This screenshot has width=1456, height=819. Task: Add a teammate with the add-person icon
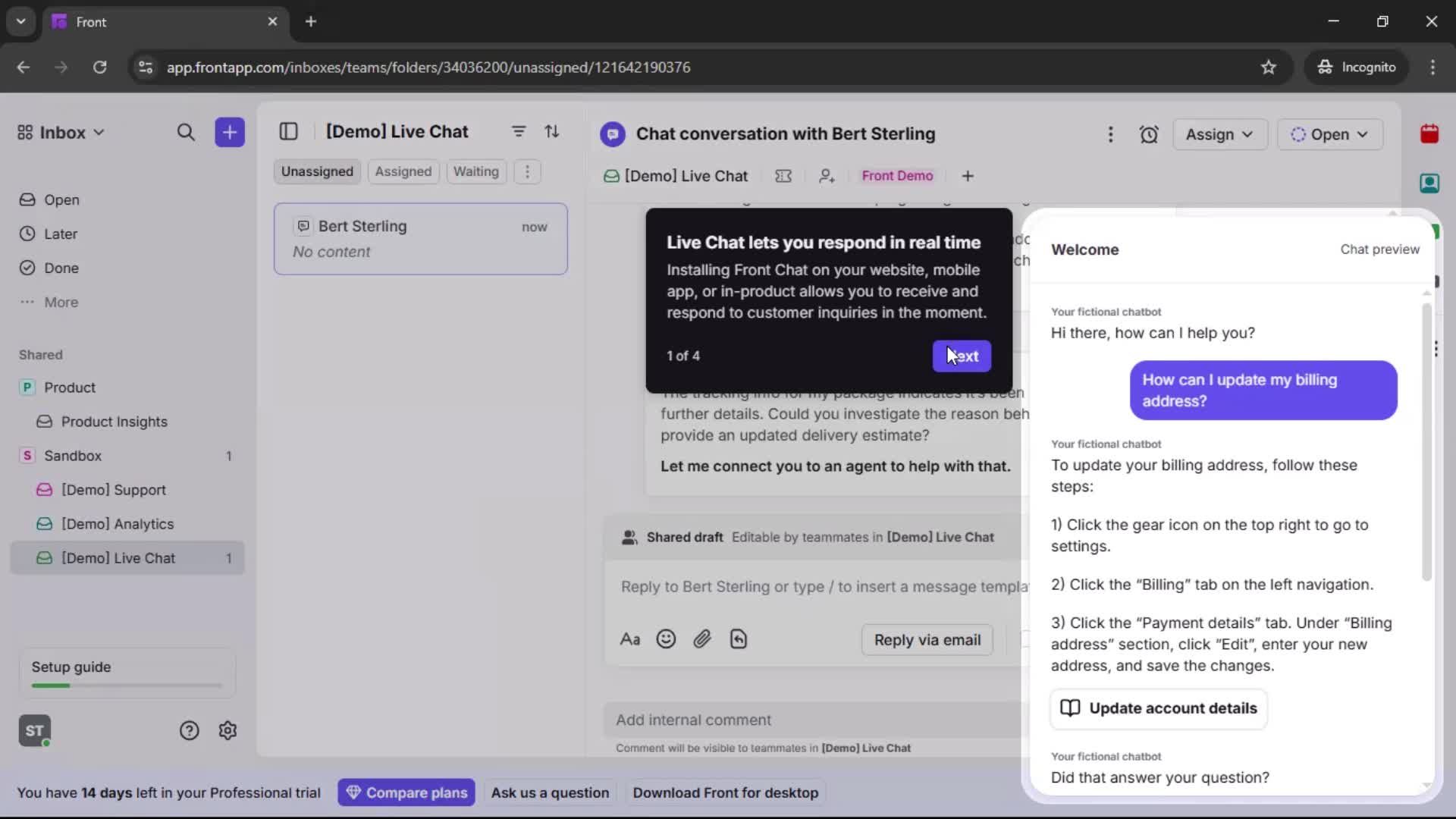coord(827,175)
